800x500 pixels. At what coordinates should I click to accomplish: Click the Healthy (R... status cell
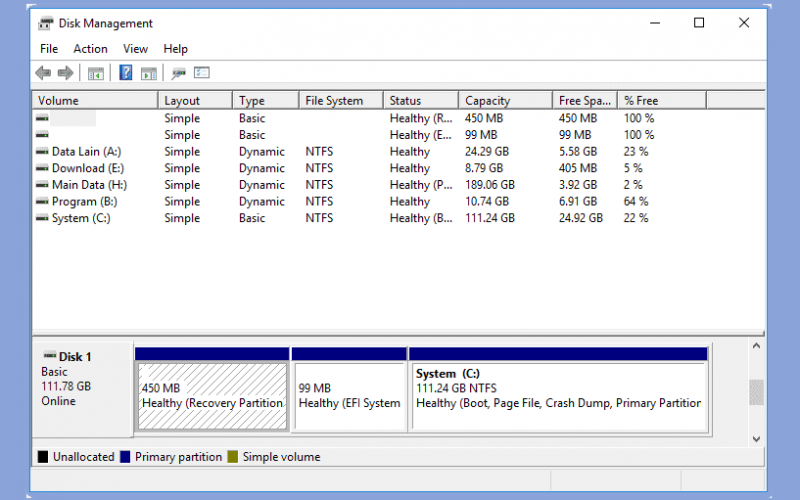pyautogui.click(x=421, y=118)
